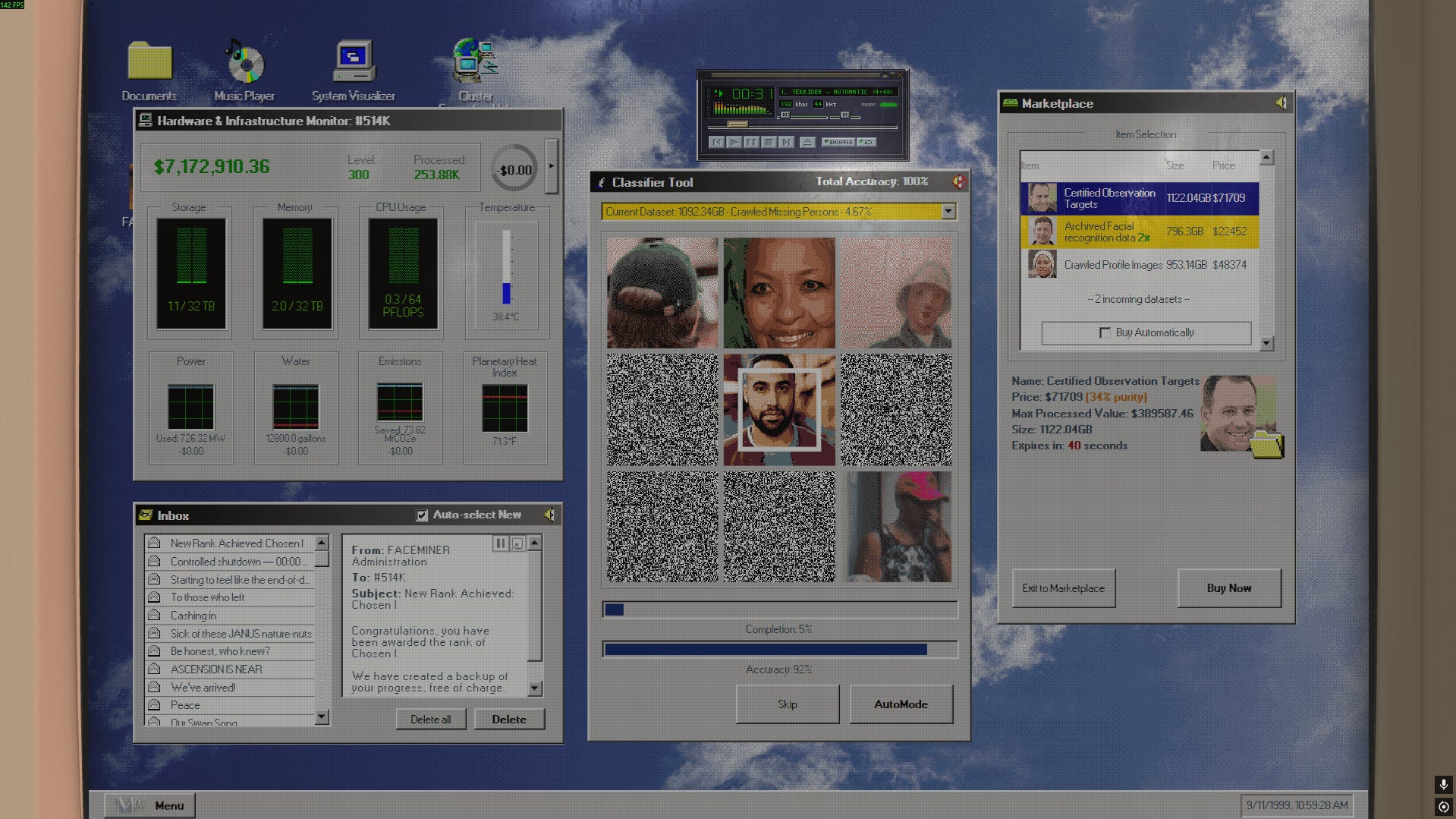
Task: Open the Menu on the taskbar
Action: click(149, 805)
